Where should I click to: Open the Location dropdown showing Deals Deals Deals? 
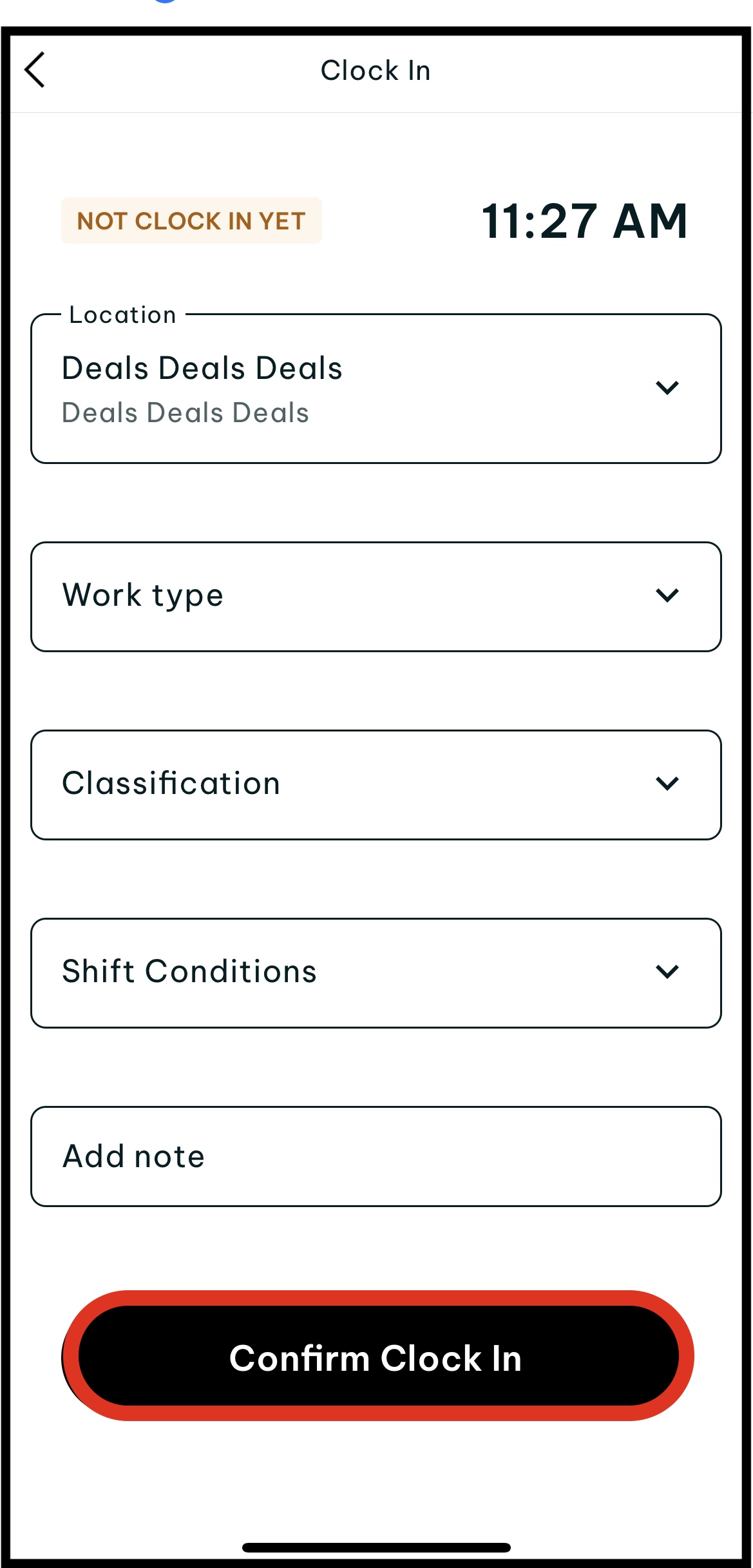coord(376,389)
